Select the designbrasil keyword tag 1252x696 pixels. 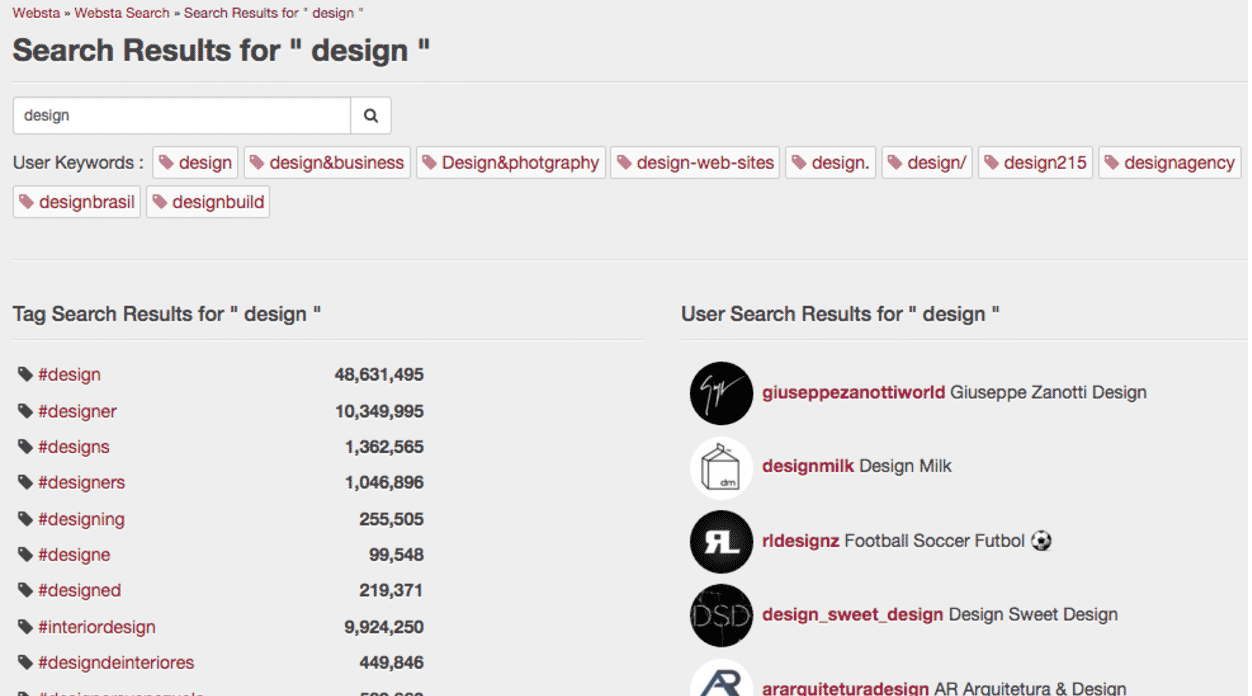pos(76,202)
